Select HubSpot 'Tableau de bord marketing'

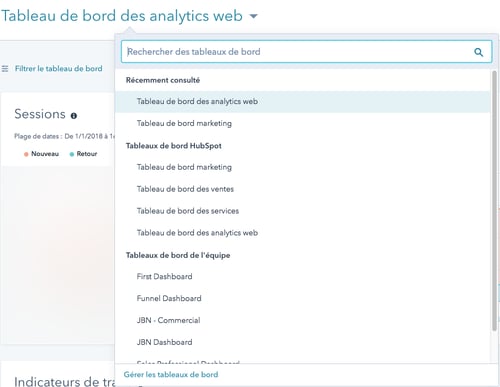303,167
